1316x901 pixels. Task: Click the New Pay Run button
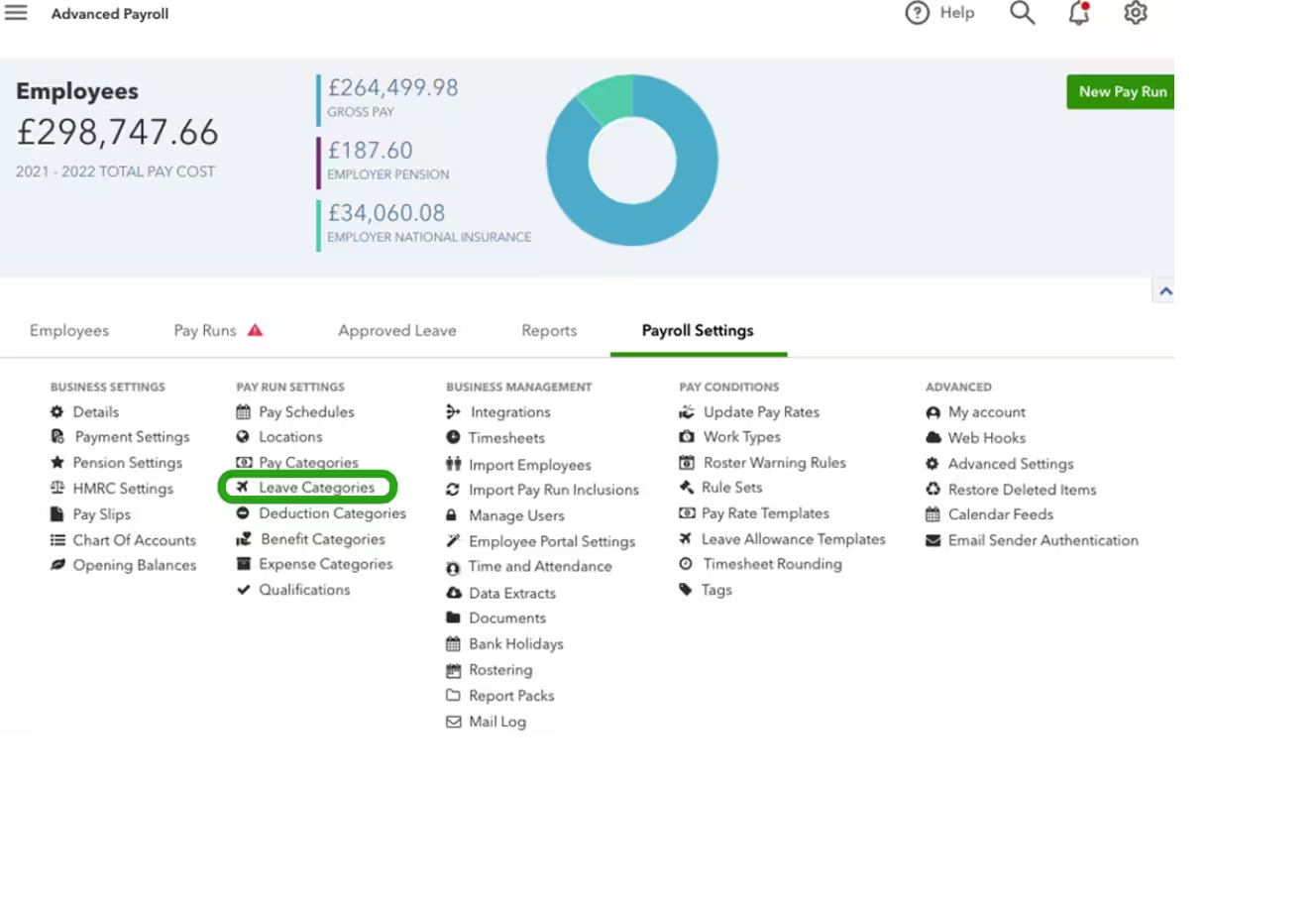[1121, 91]
